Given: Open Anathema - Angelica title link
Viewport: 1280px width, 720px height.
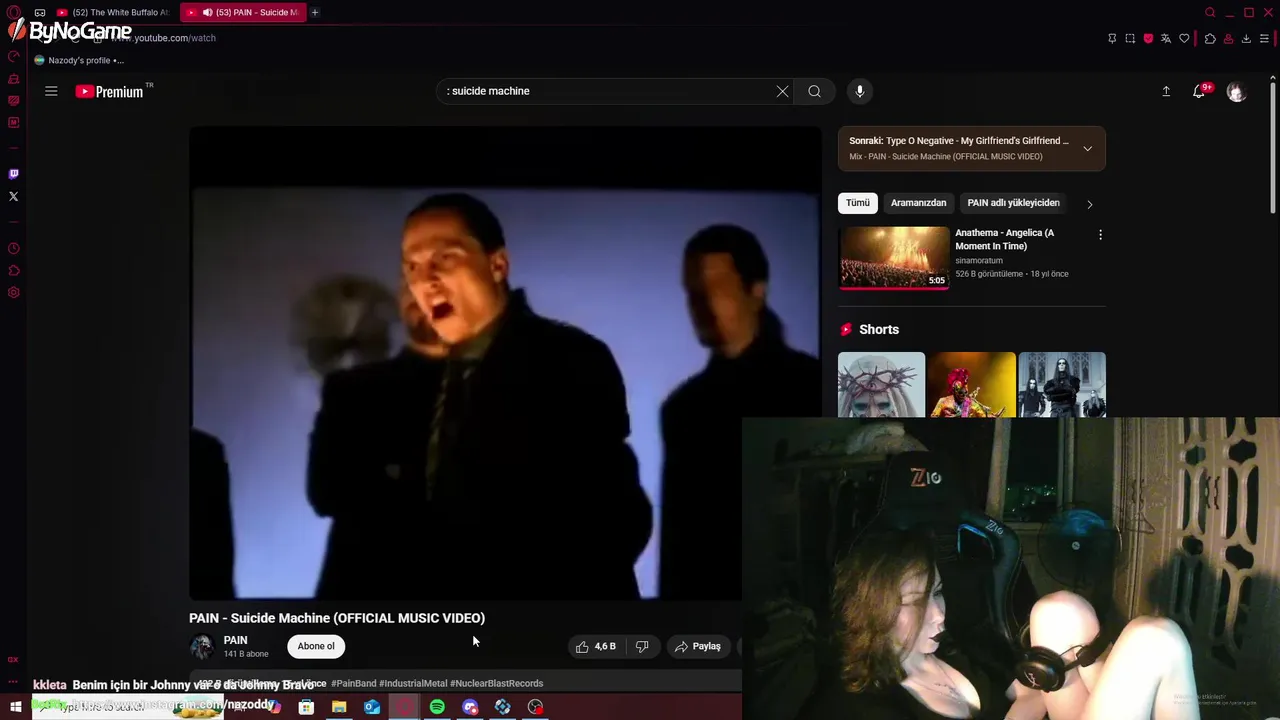Looking at the screenshot, I should [x=1004, y=239].
